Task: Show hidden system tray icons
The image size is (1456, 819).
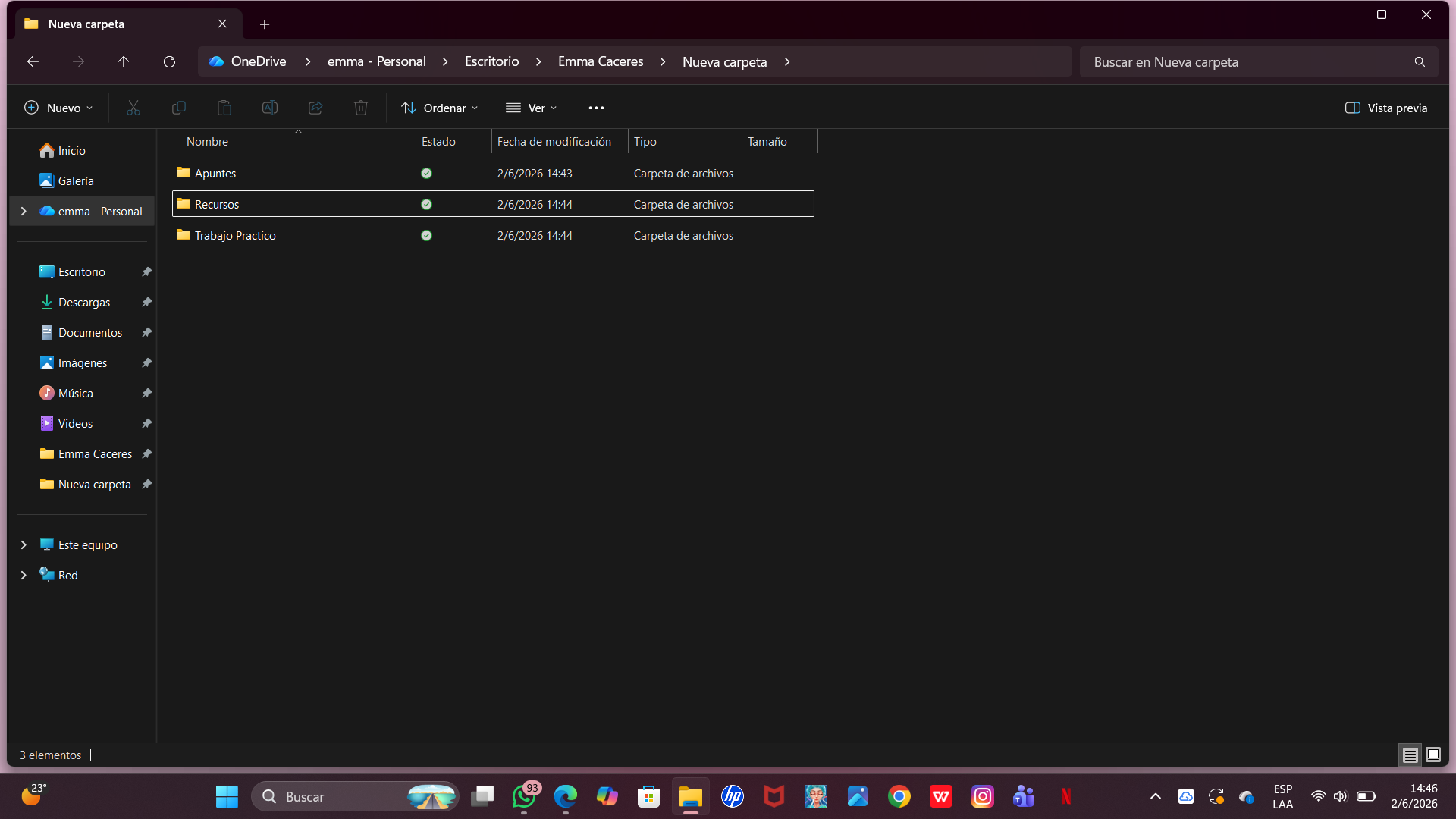Action: 1156,796
